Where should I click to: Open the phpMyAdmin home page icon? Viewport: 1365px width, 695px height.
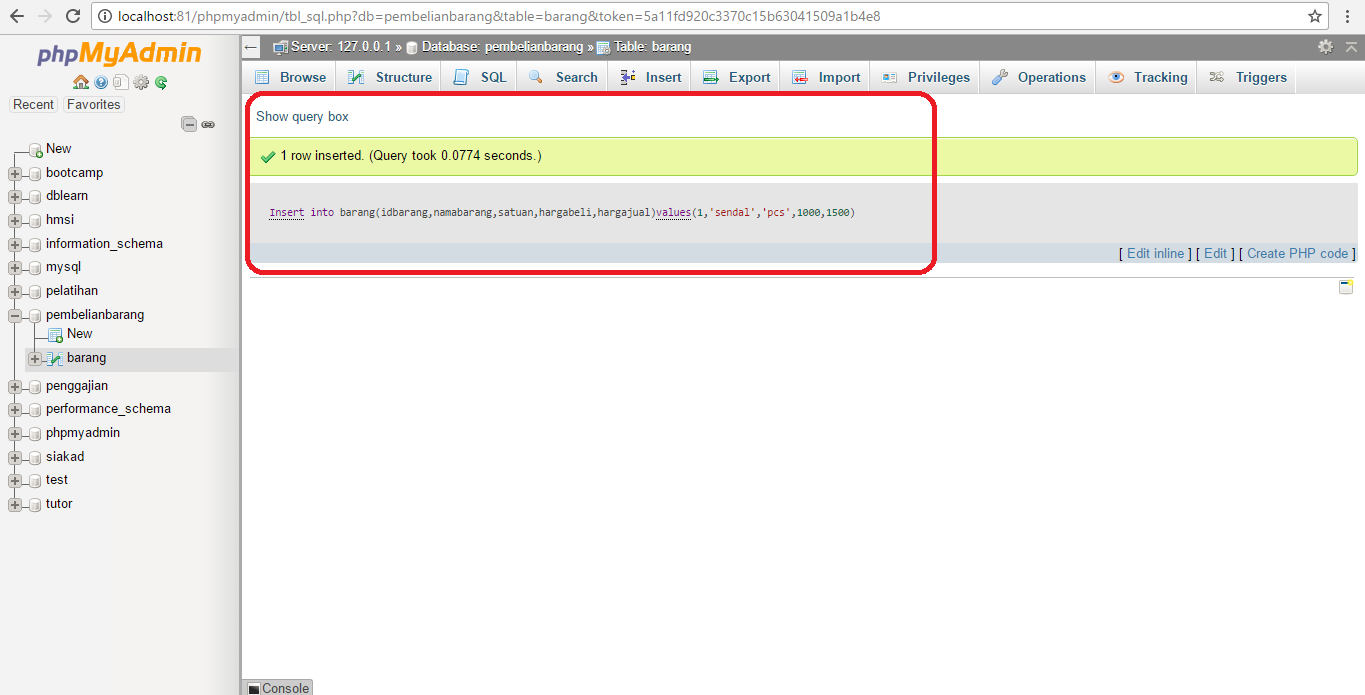[x=80, y=83]
